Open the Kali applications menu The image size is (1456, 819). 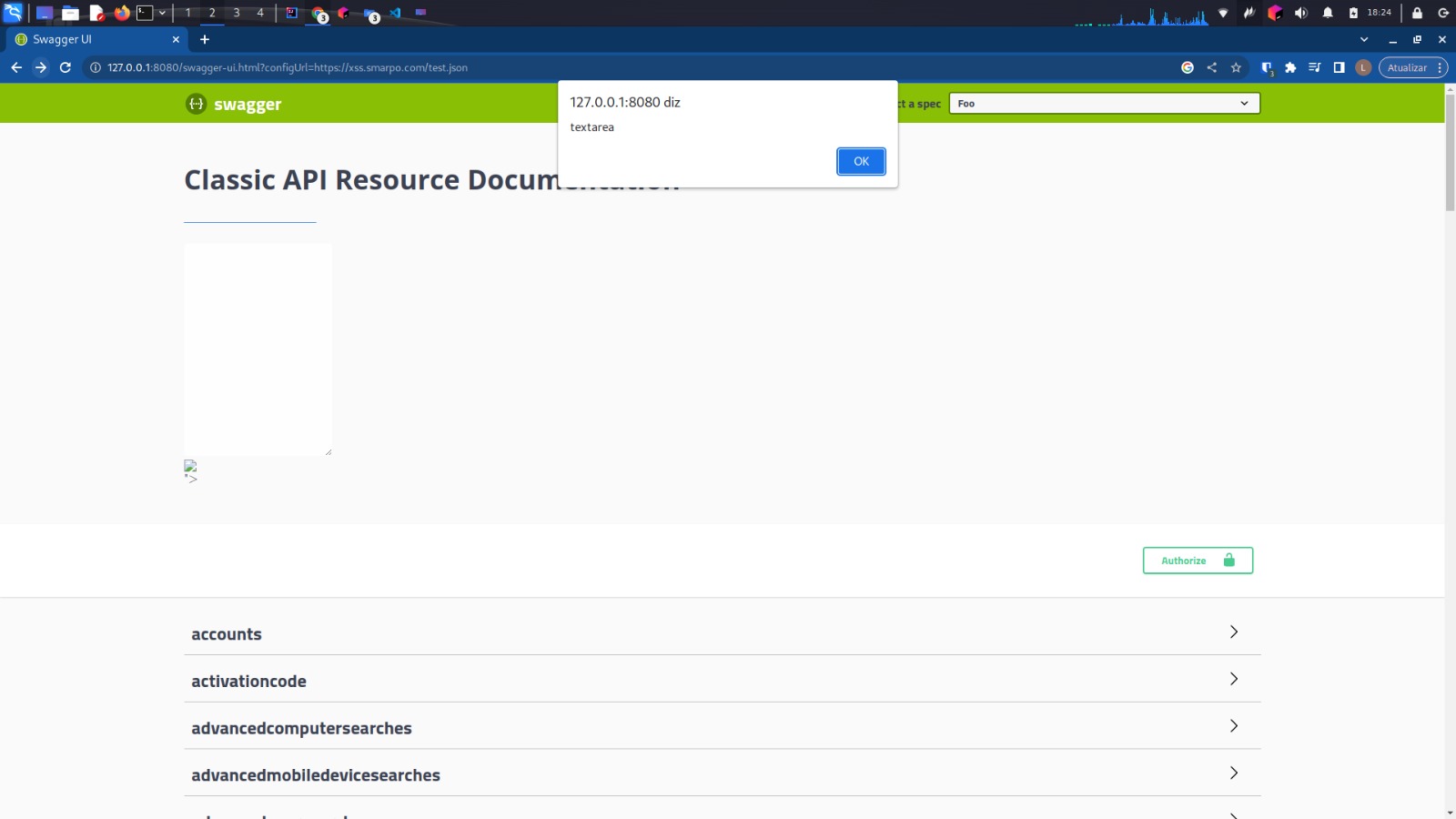tap(13, 13)
